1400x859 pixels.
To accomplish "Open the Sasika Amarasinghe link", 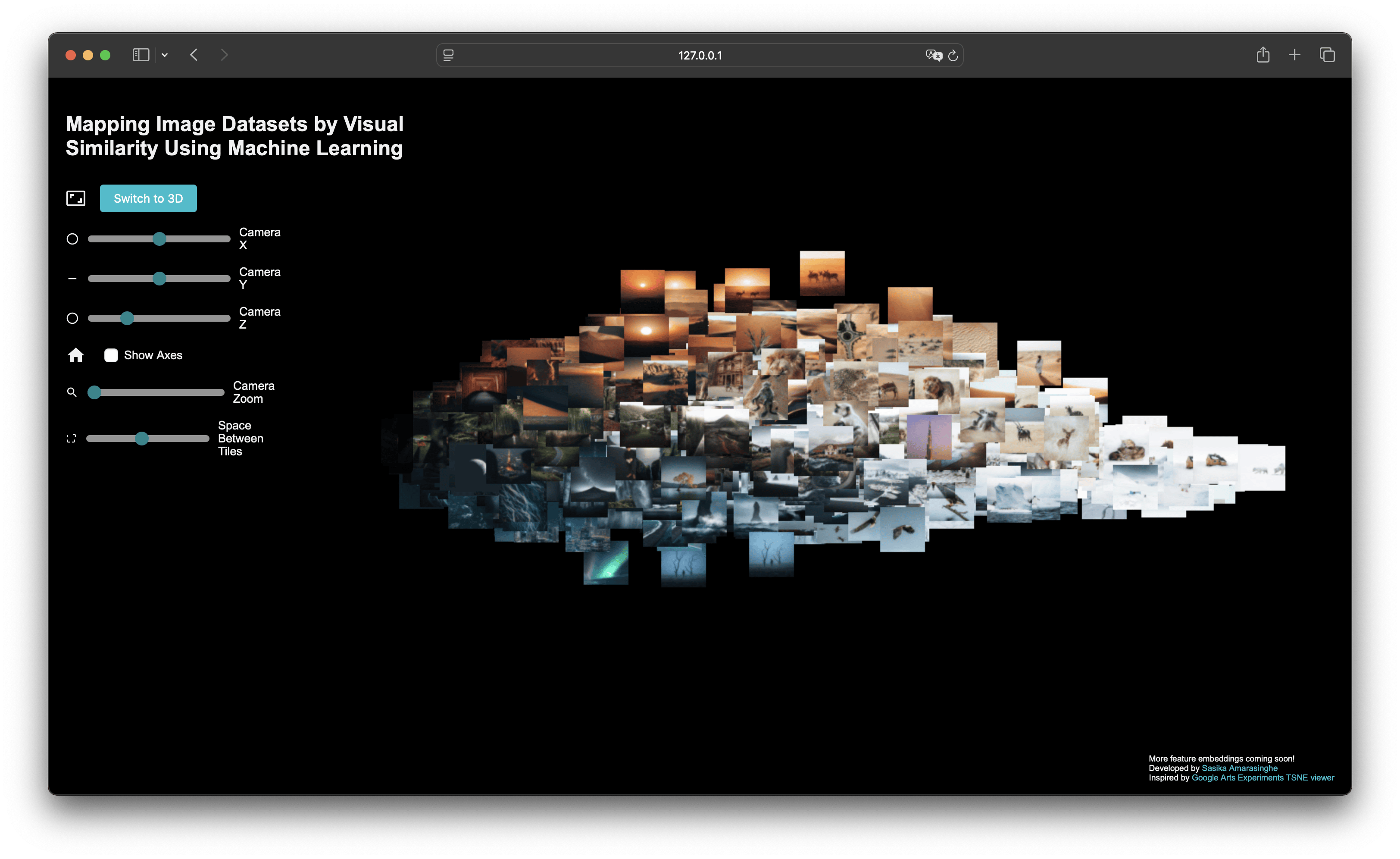I will click(1239, 768).
